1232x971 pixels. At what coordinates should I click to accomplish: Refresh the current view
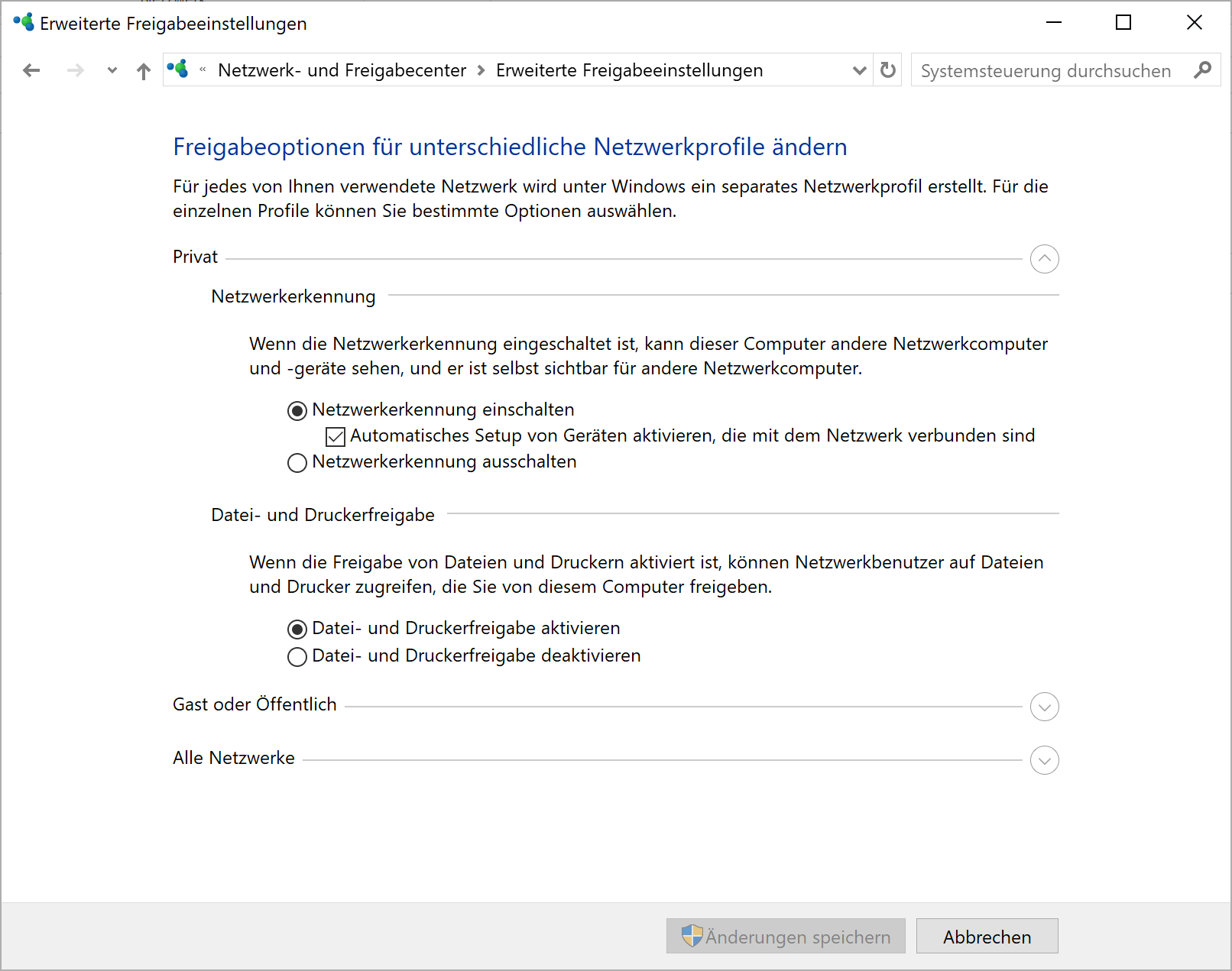click(887, 70)
